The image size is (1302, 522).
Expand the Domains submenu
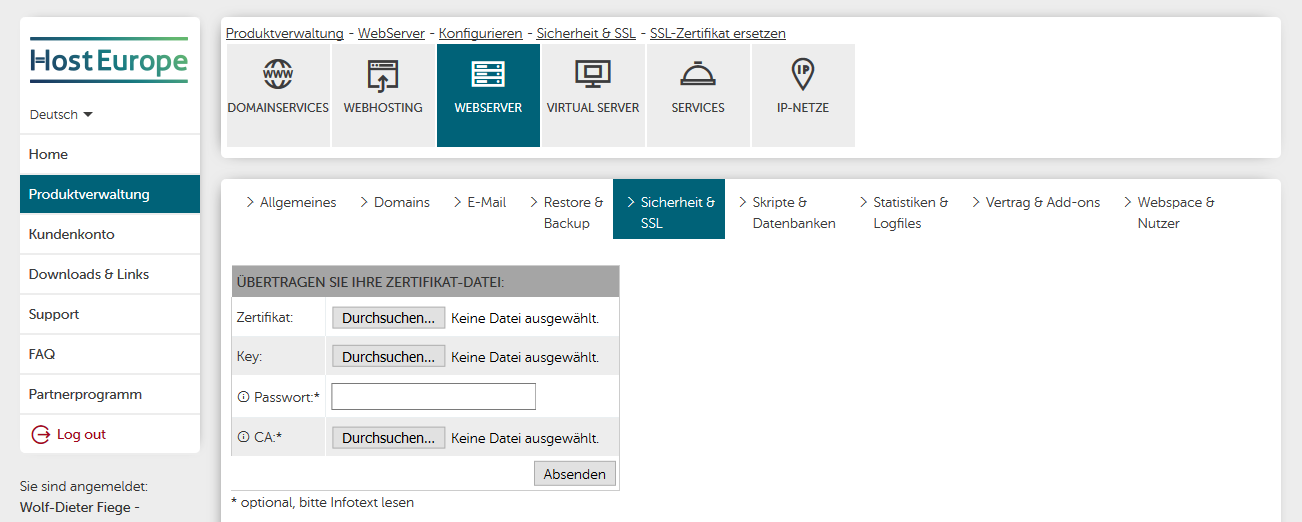395,202
